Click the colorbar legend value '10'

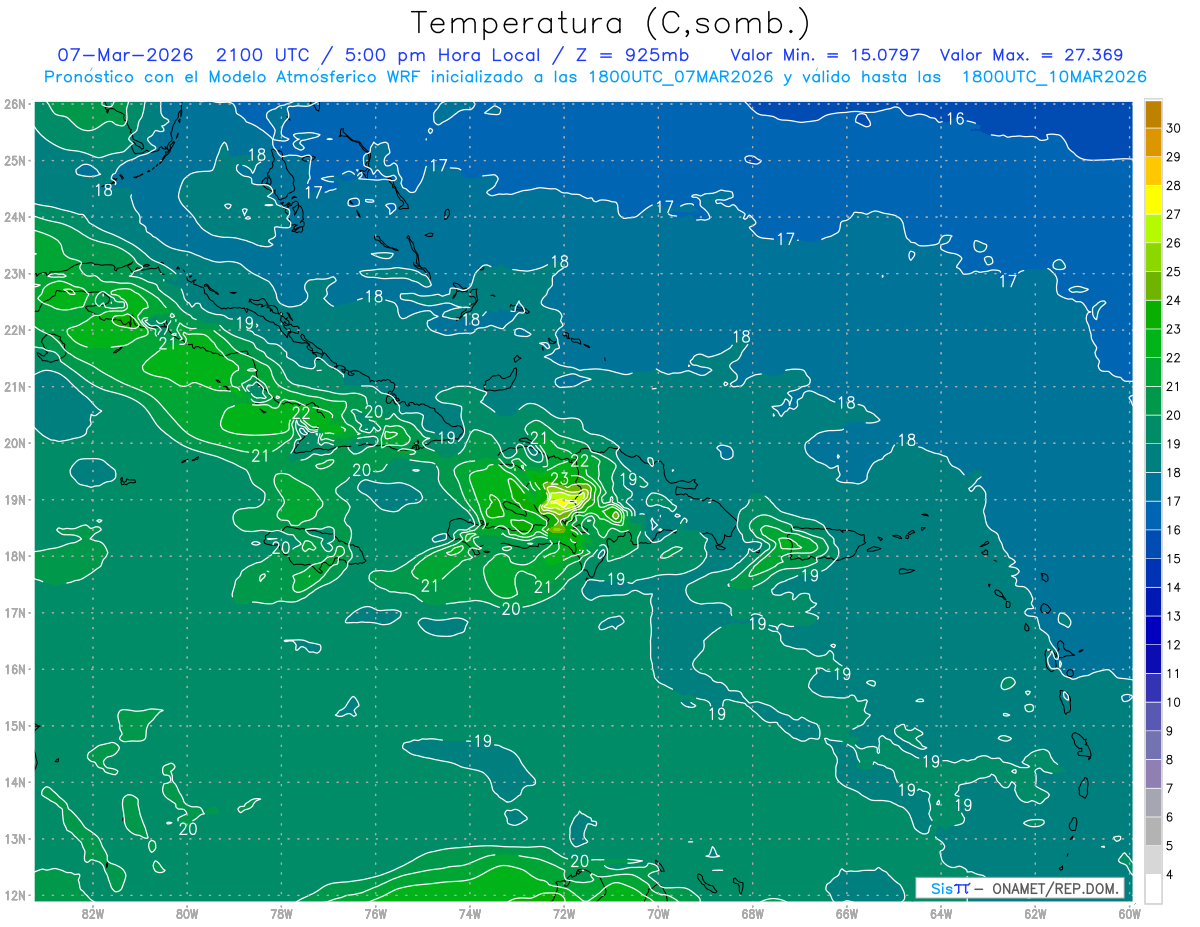click(1175, 702)
